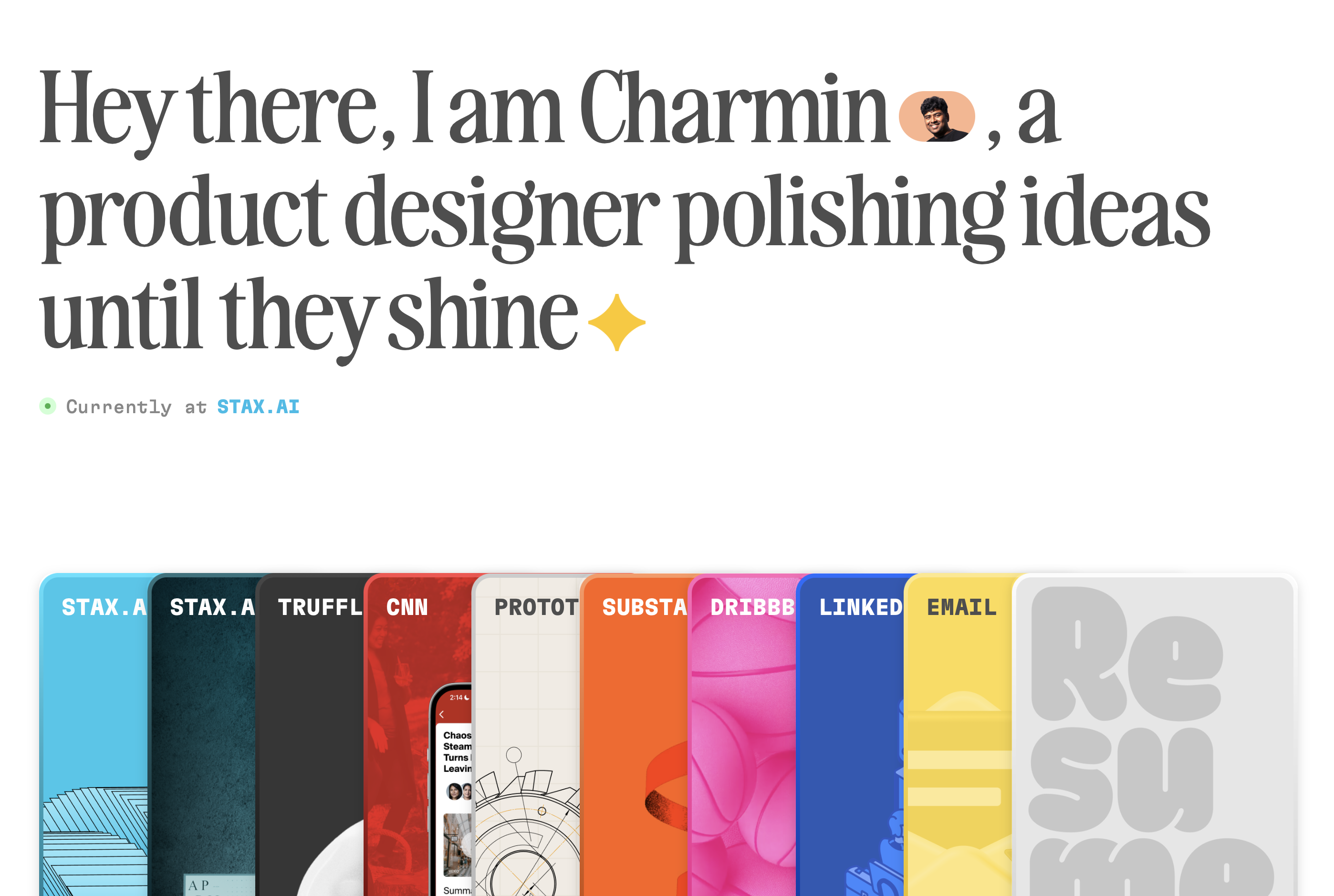The image size is (1334, 896).
Task: Click the green status dot
Action: point(48,406)
